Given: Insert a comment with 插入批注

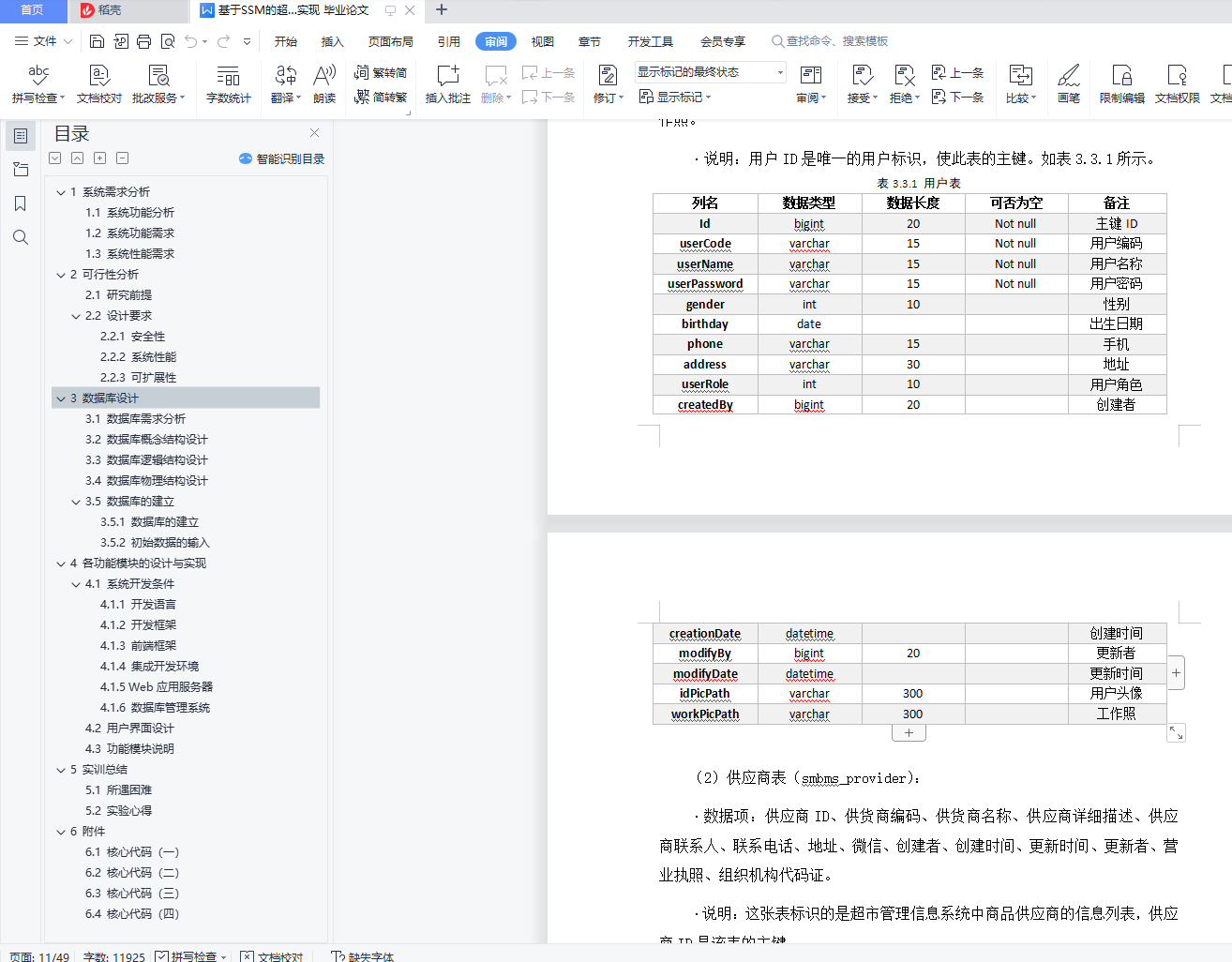Looking at the screenshot, I should coord(448,84).
